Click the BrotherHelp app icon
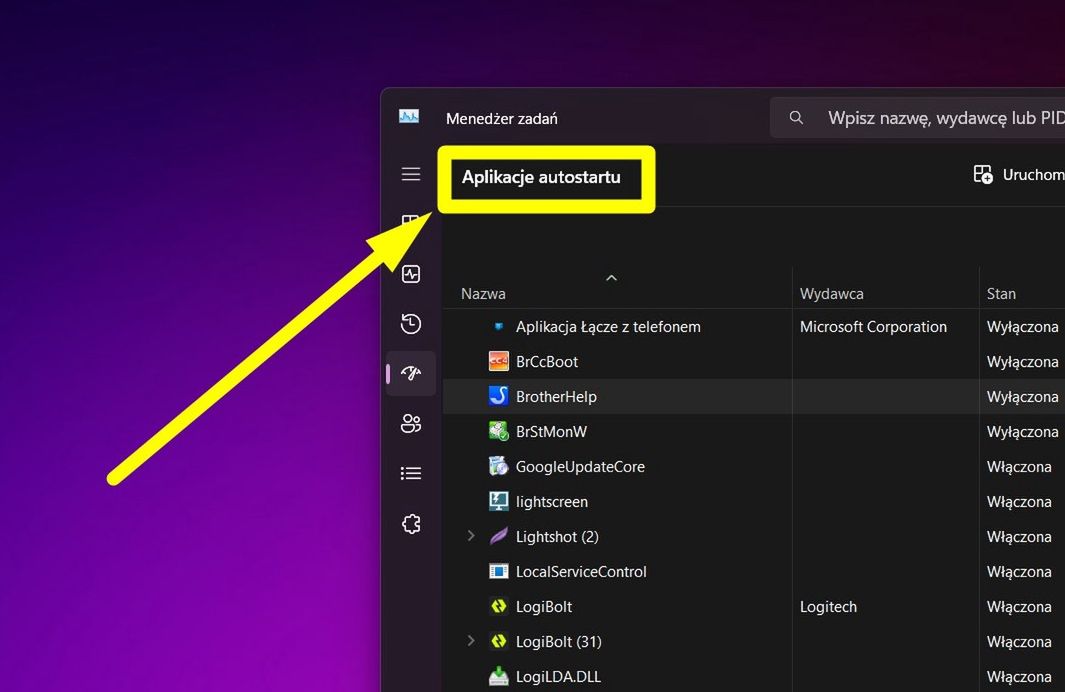 (499, 396)
